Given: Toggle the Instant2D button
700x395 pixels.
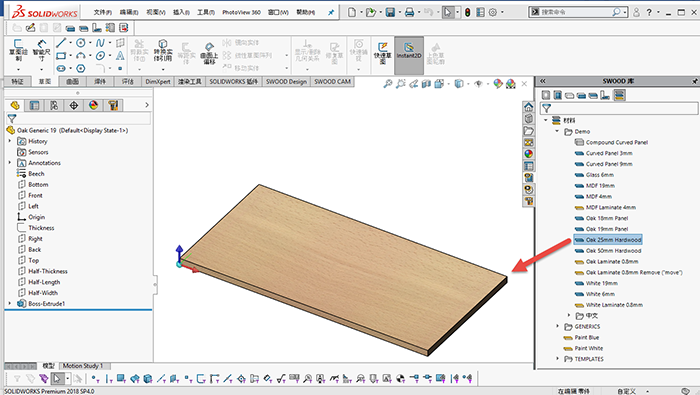Looking at the screenshot, I should [409, 55].
